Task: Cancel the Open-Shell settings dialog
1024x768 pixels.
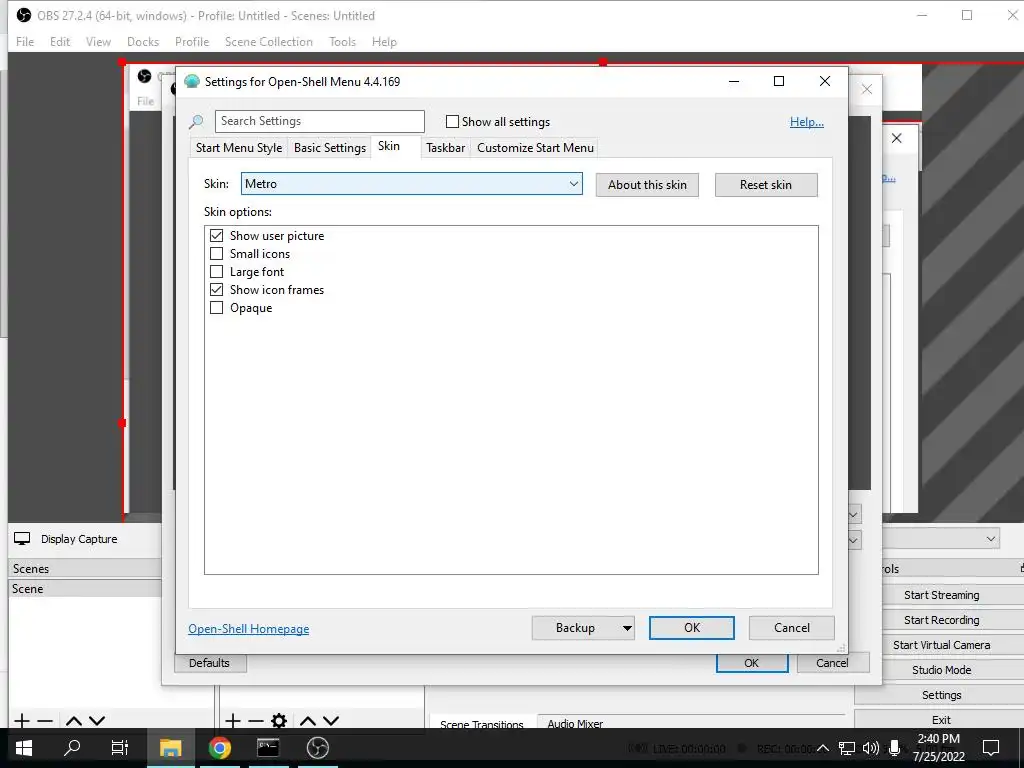Action: [x=792, y=628]
